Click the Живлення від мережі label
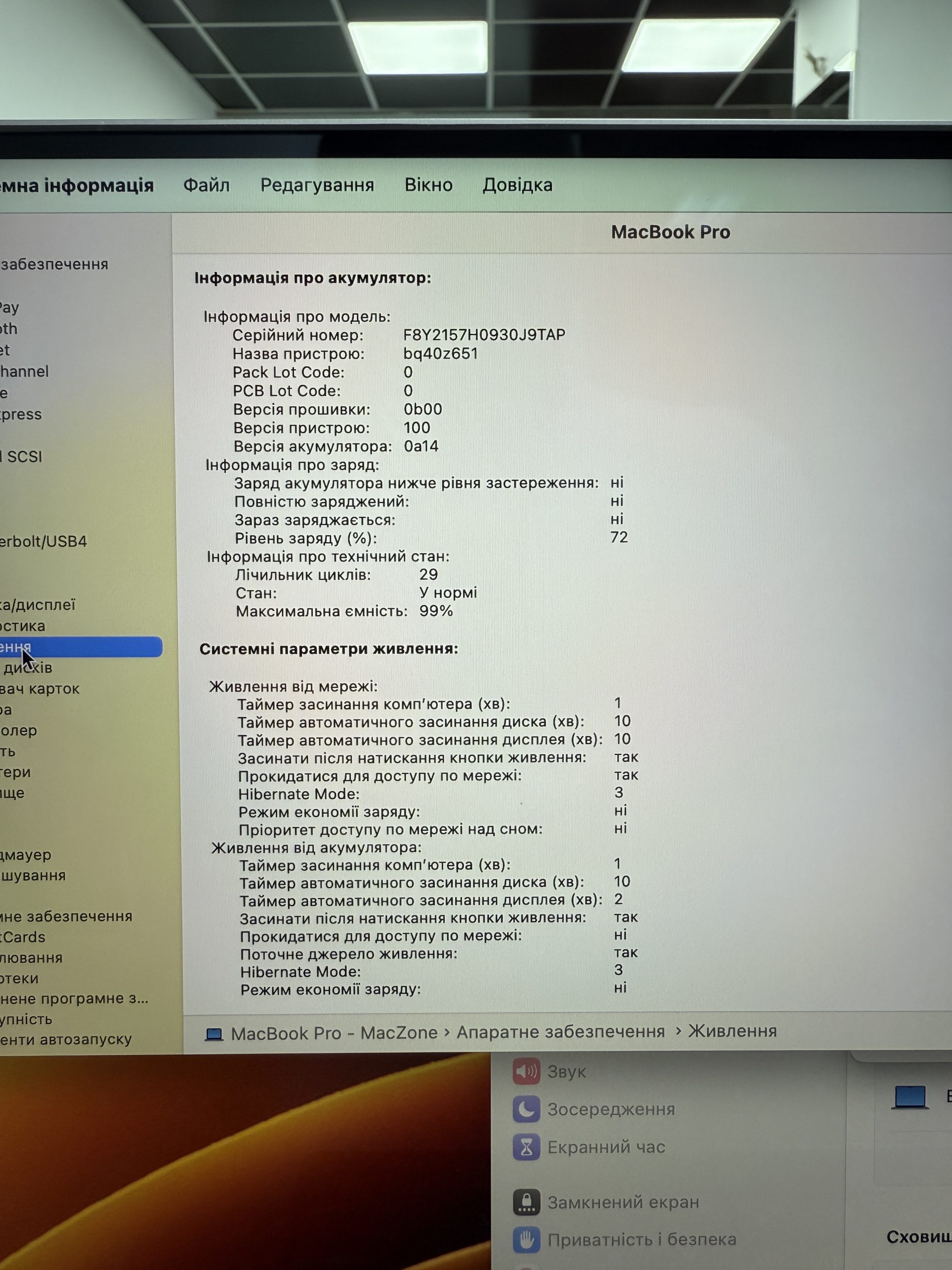Viewport: 952px width, 1270px height. [293, 687]
